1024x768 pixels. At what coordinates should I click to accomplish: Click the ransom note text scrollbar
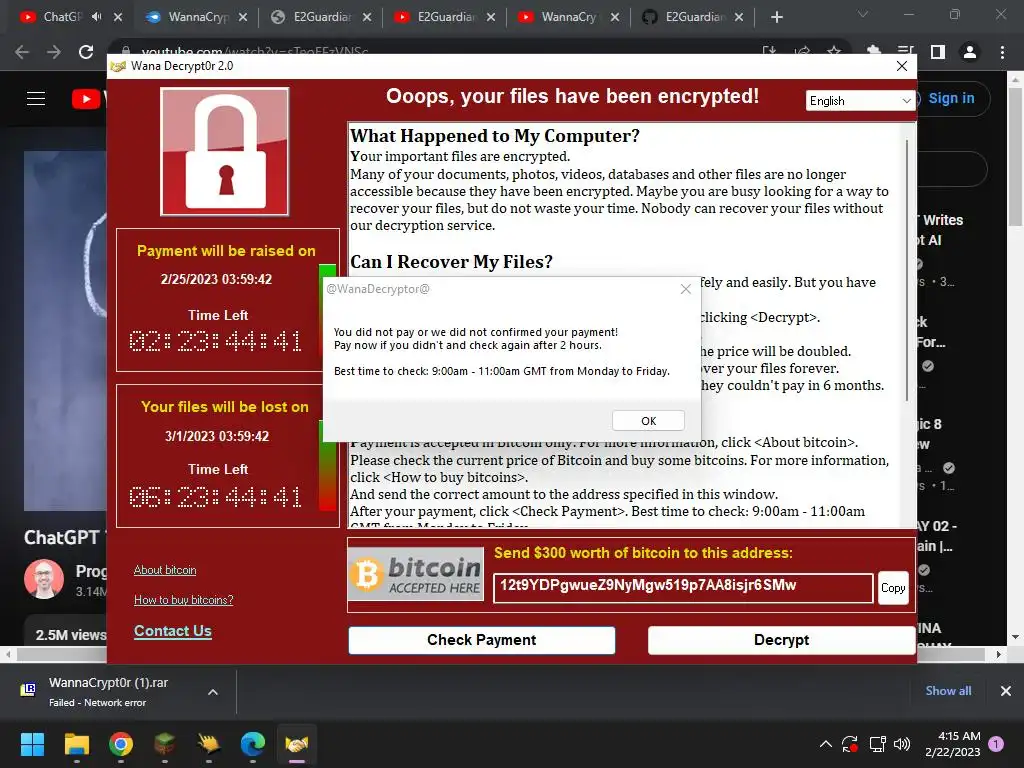coord(906,271)
